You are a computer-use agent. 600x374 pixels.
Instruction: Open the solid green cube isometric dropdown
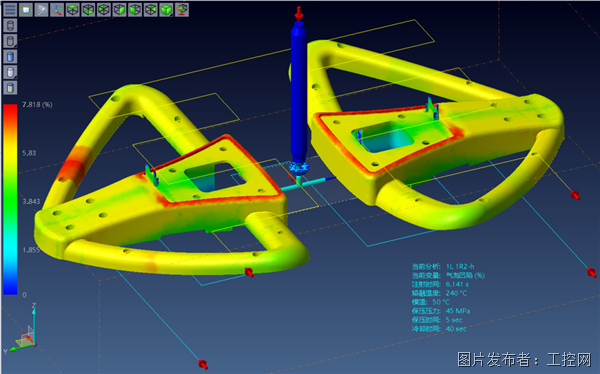(x=166, y=10)
